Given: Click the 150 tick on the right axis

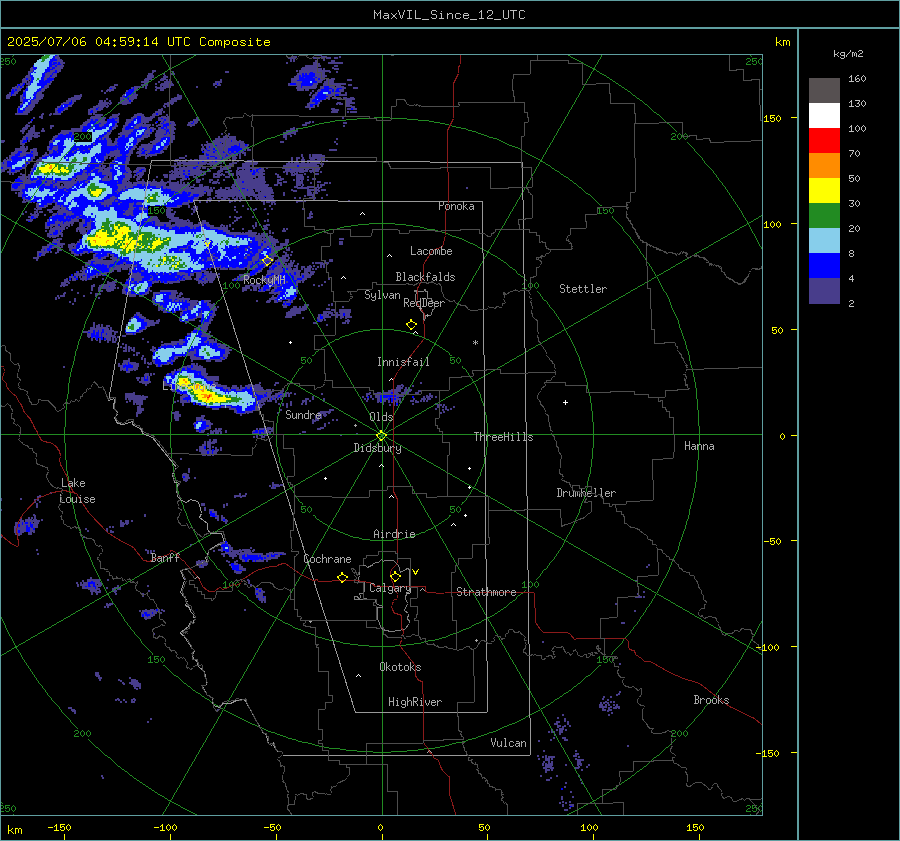Looking at the screenshot, I should (x=772, y=118).
